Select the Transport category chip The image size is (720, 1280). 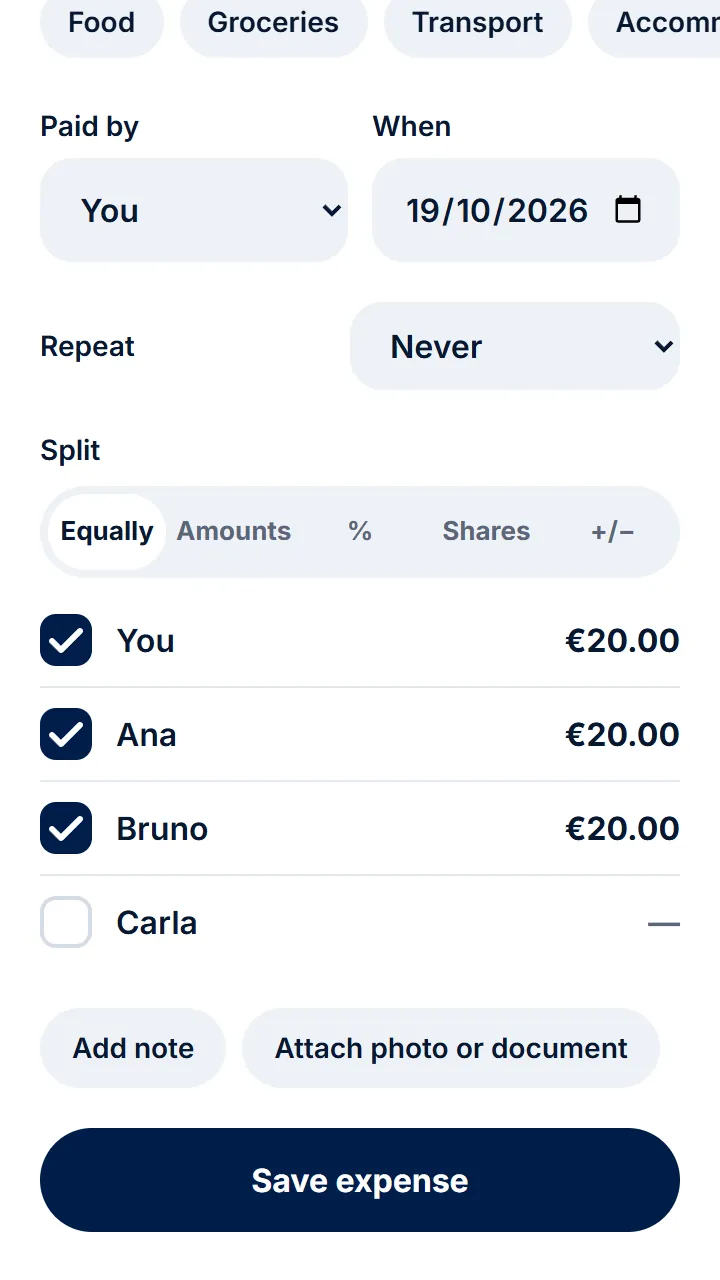478,22
